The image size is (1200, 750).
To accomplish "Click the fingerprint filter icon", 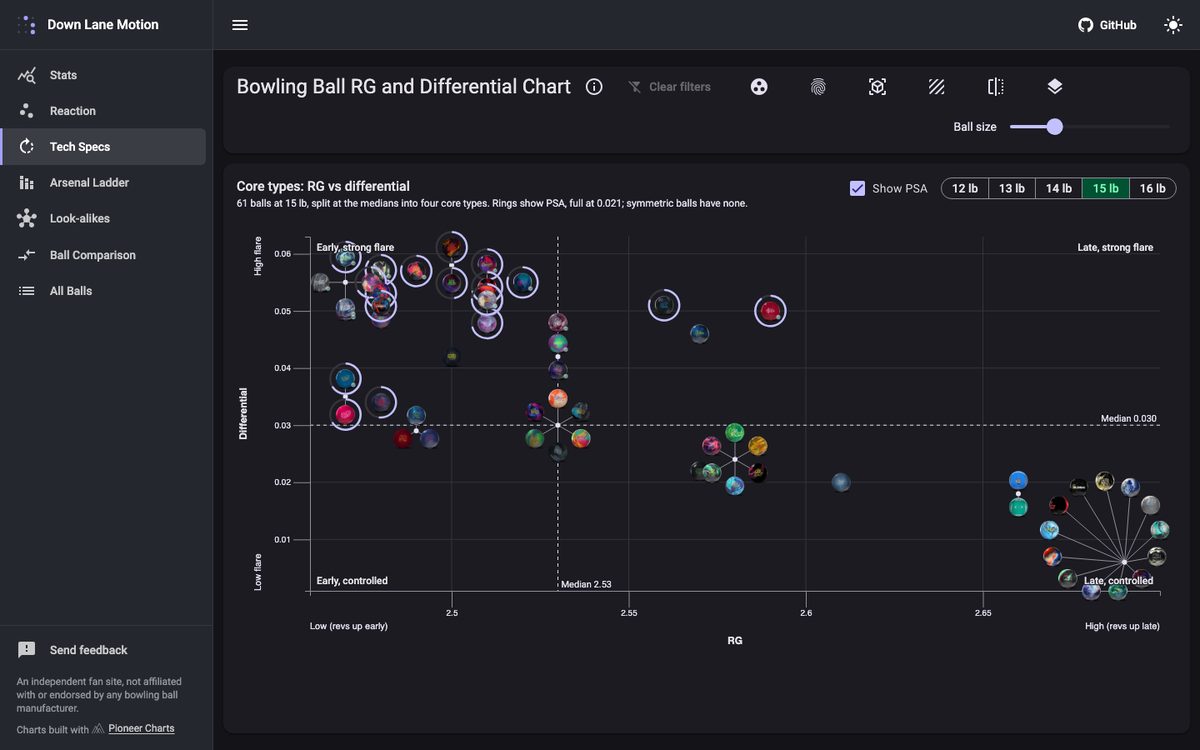I will point(818,87).
